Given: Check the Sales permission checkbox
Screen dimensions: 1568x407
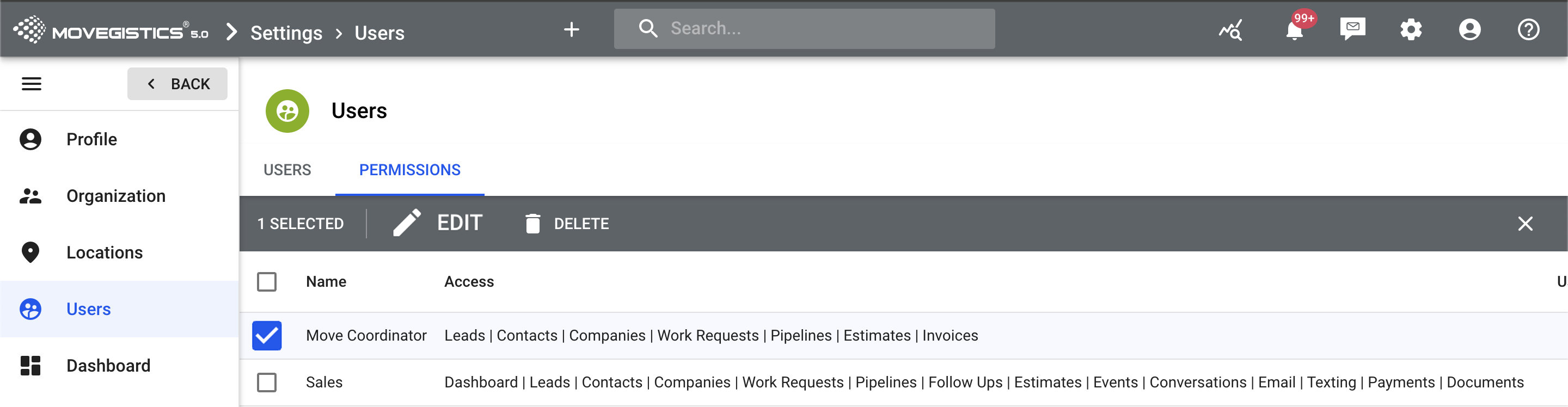Looking at the screenshot, I should coord(267,383).
